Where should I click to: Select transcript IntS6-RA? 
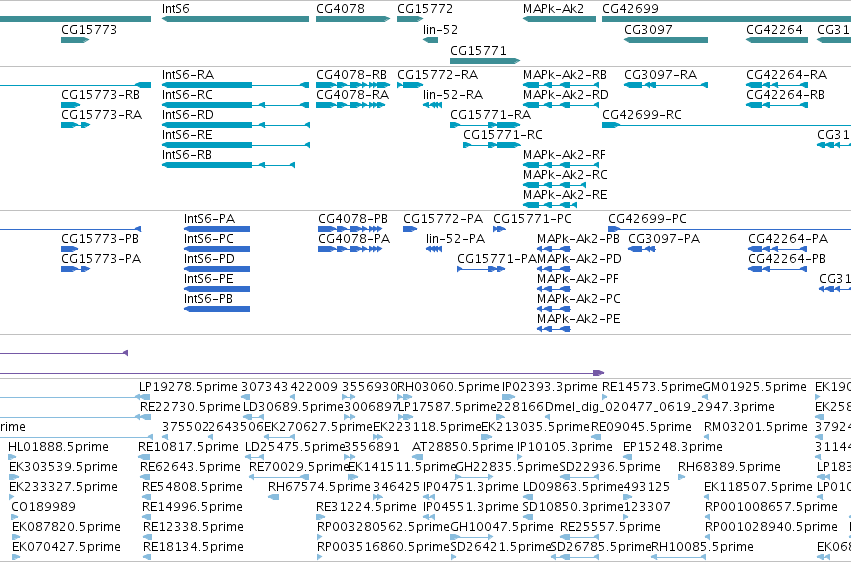[236, 85]
